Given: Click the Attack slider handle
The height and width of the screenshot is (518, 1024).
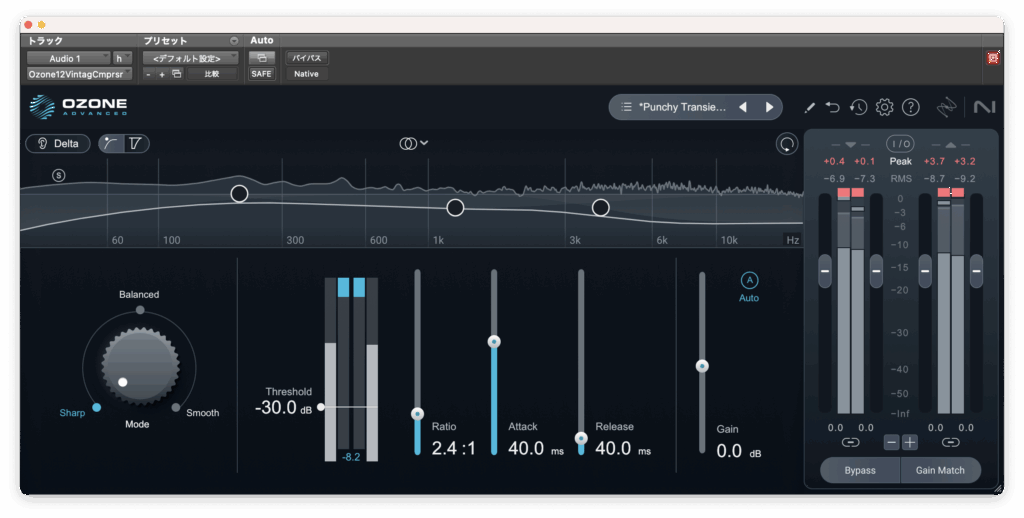Looking at the screenshot, I should click(493, 342).
